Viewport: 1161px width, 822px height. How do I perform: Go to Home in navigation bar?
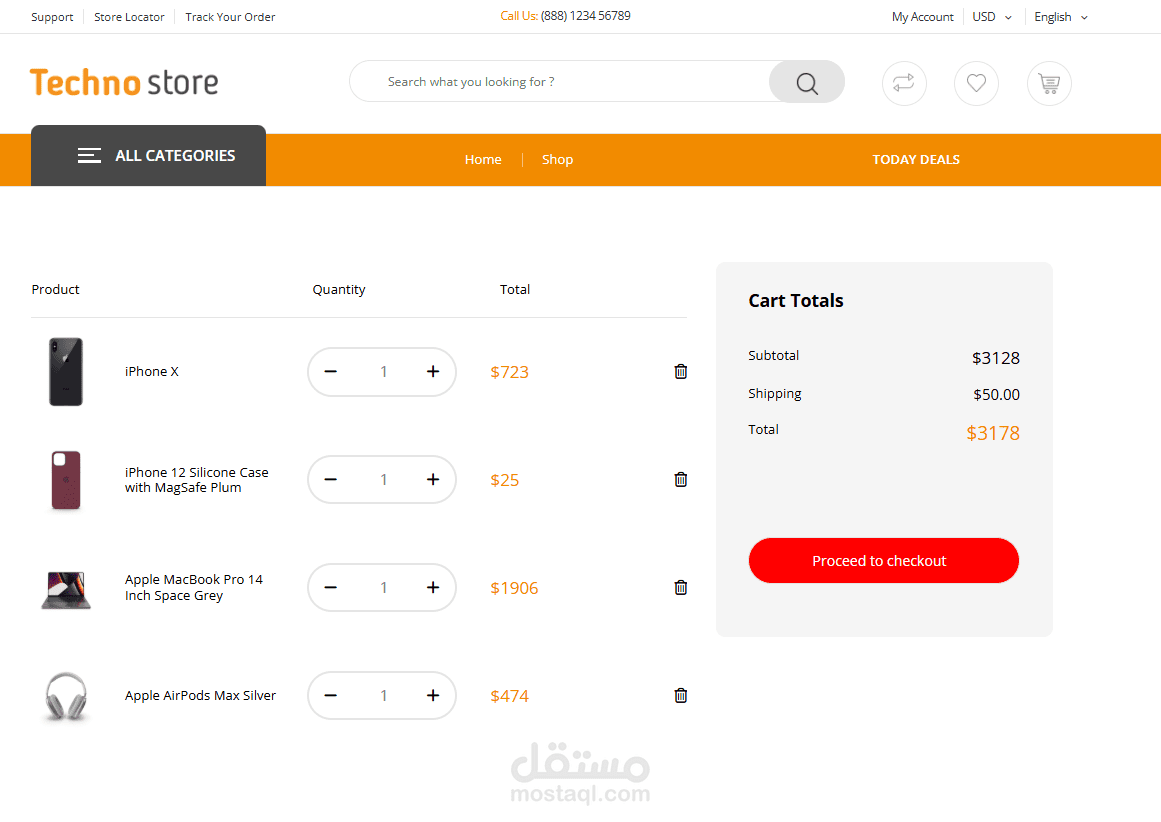pyautogui.click(x=483, y=159)
